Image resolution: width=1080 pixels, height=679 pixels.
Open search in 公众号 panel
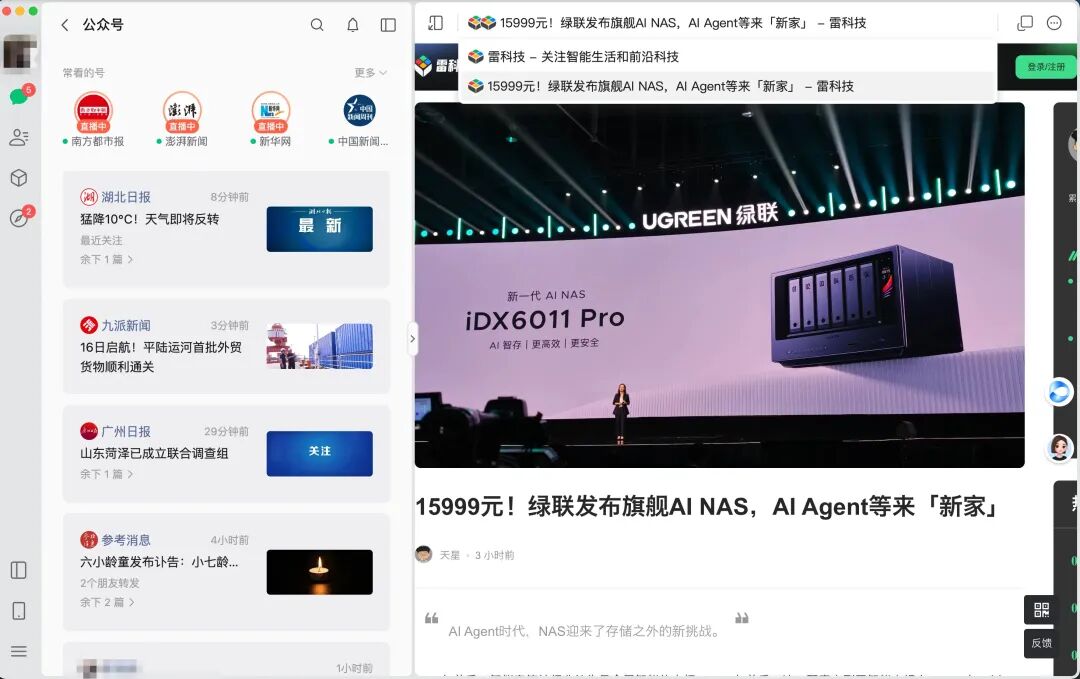click(317, 25)
